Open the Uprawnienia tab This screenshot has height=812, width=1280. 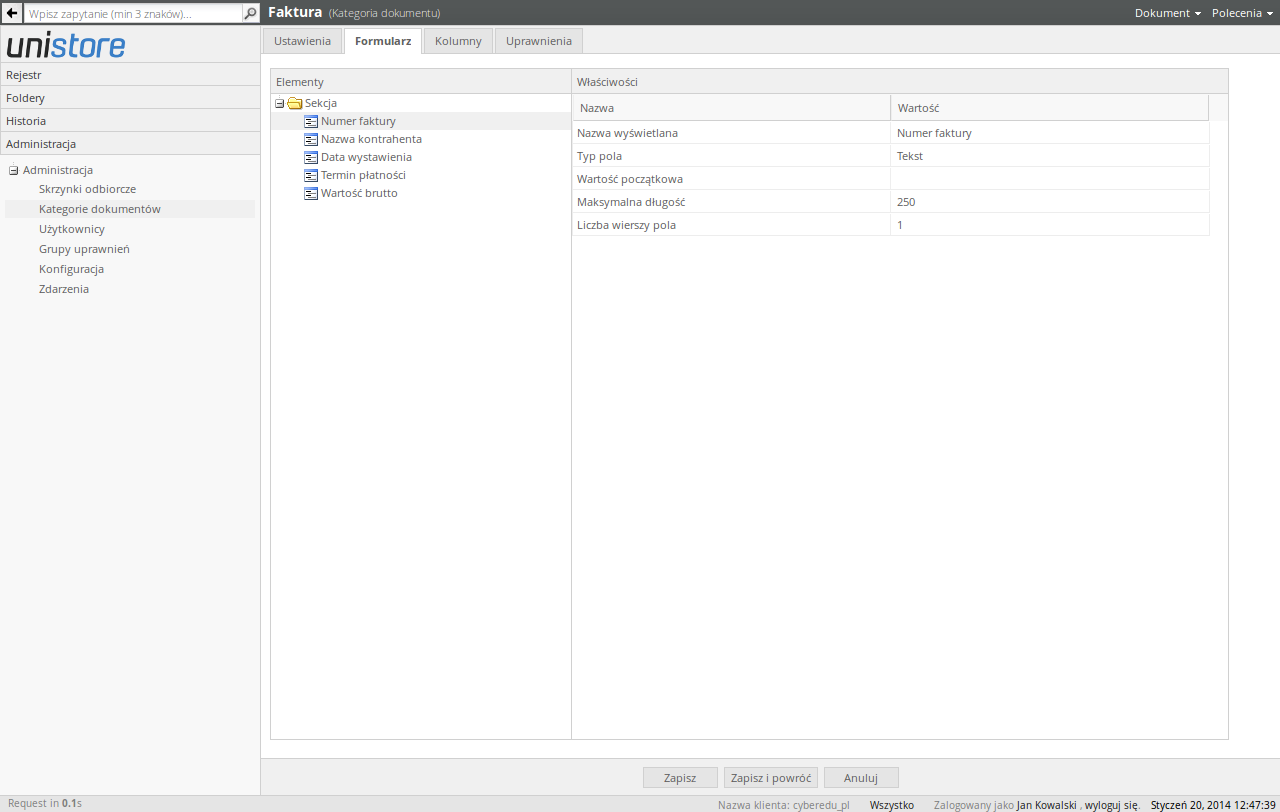pos(539,41)
